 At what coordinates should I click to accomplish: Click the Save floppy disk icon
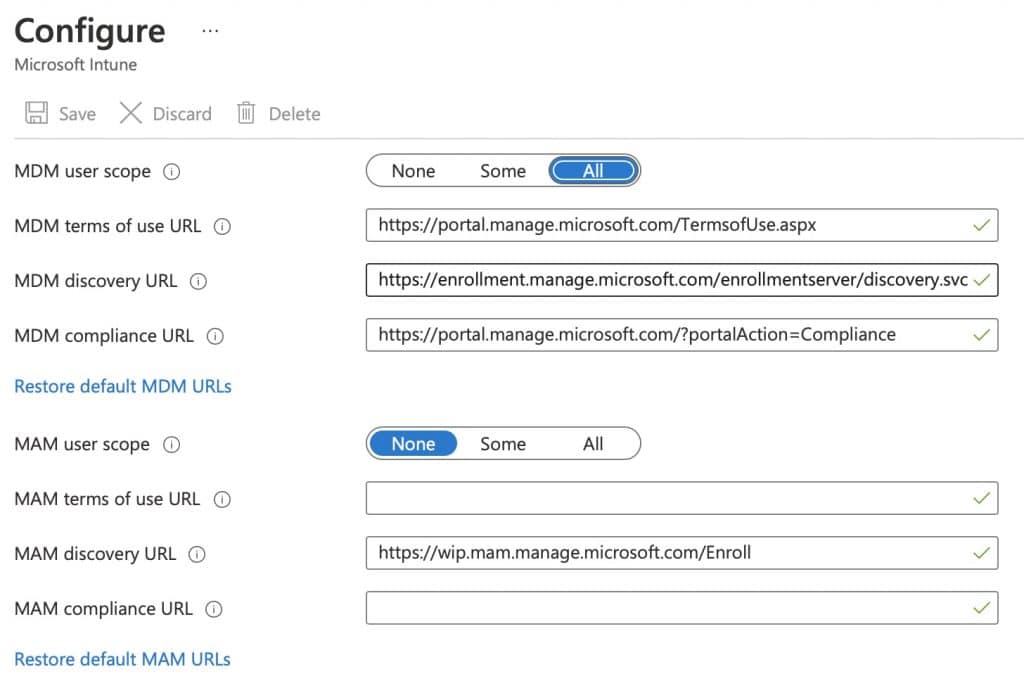pos(37,113)
